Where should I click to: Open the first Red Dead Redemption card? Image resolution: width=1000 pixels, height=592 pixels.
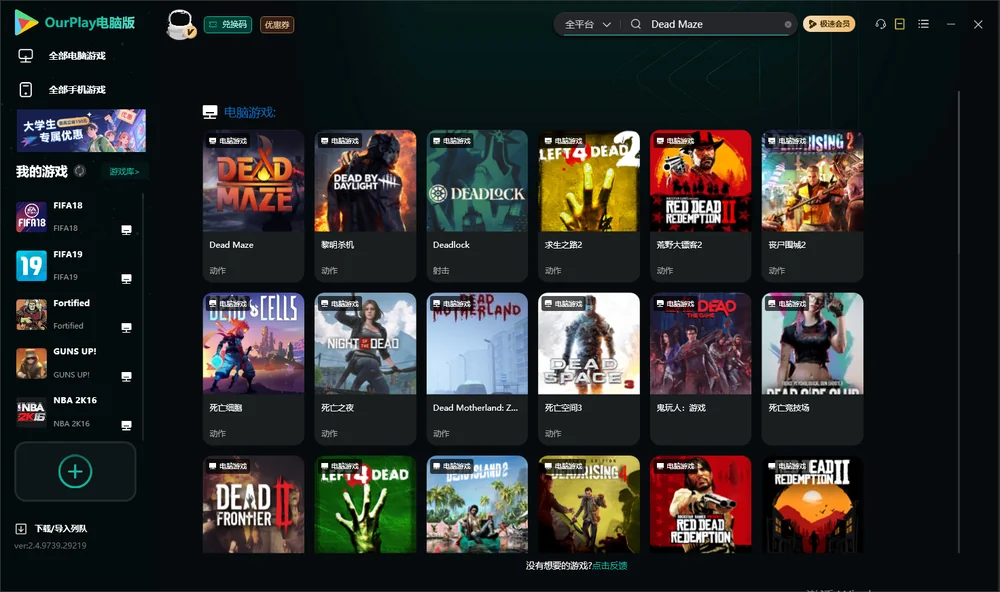[x=700, y=504]
